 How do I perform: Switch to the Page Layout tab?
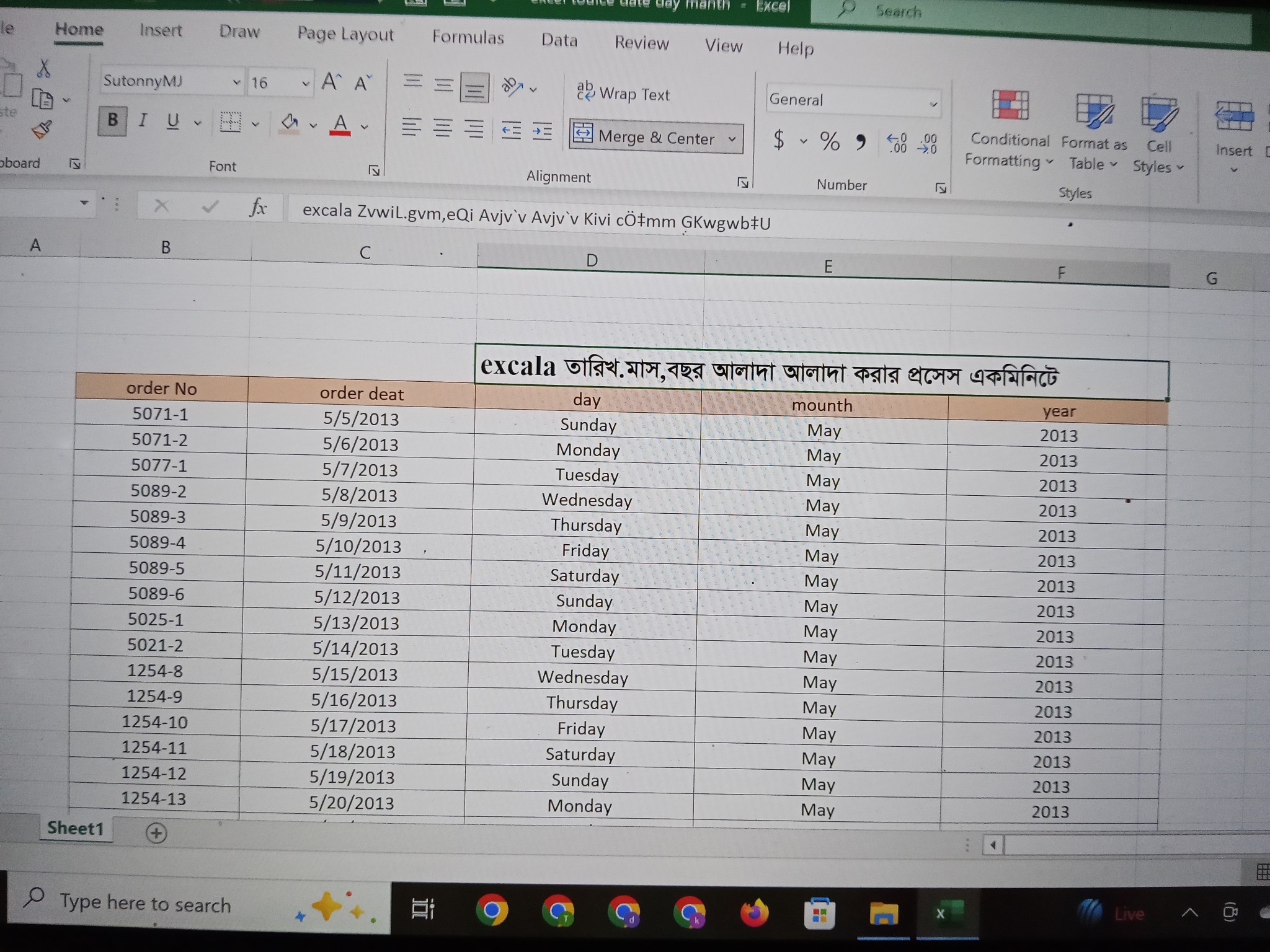pos(345,34)
